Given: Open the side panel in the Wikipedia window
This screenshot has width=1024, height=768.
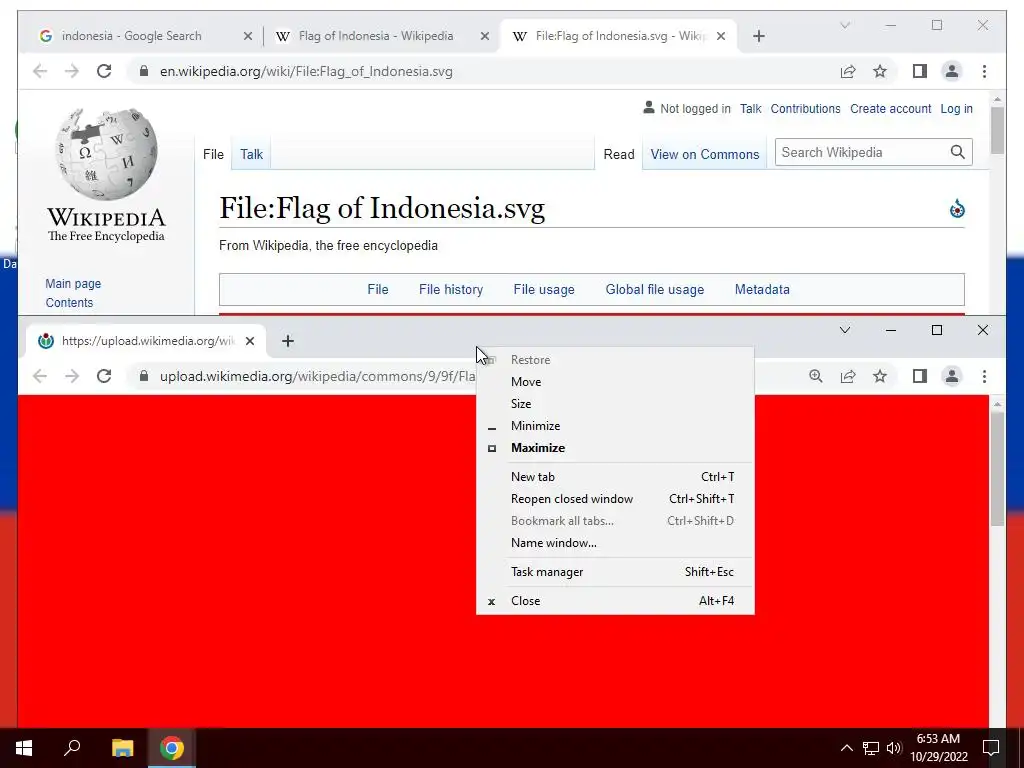Looking at the screenshot, I should [920, 71].
